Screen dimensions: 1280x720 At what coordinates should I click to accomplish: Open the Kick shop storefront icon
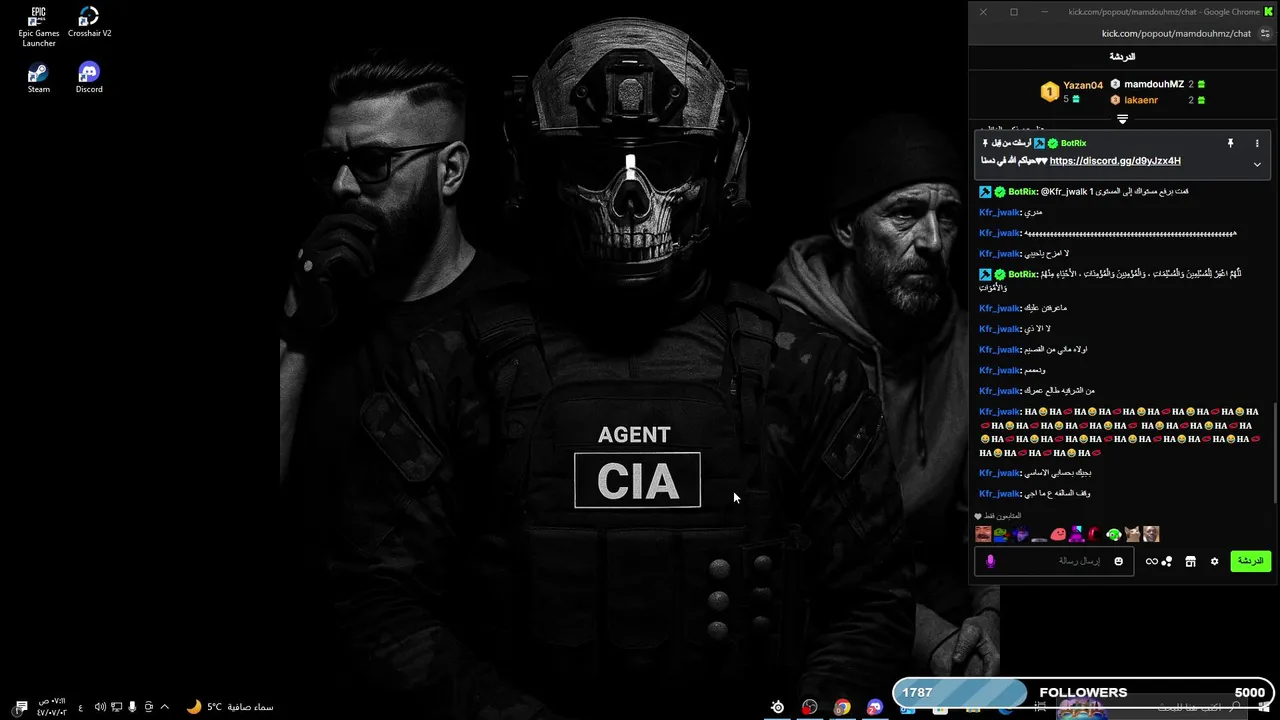tap(1190, 561)
